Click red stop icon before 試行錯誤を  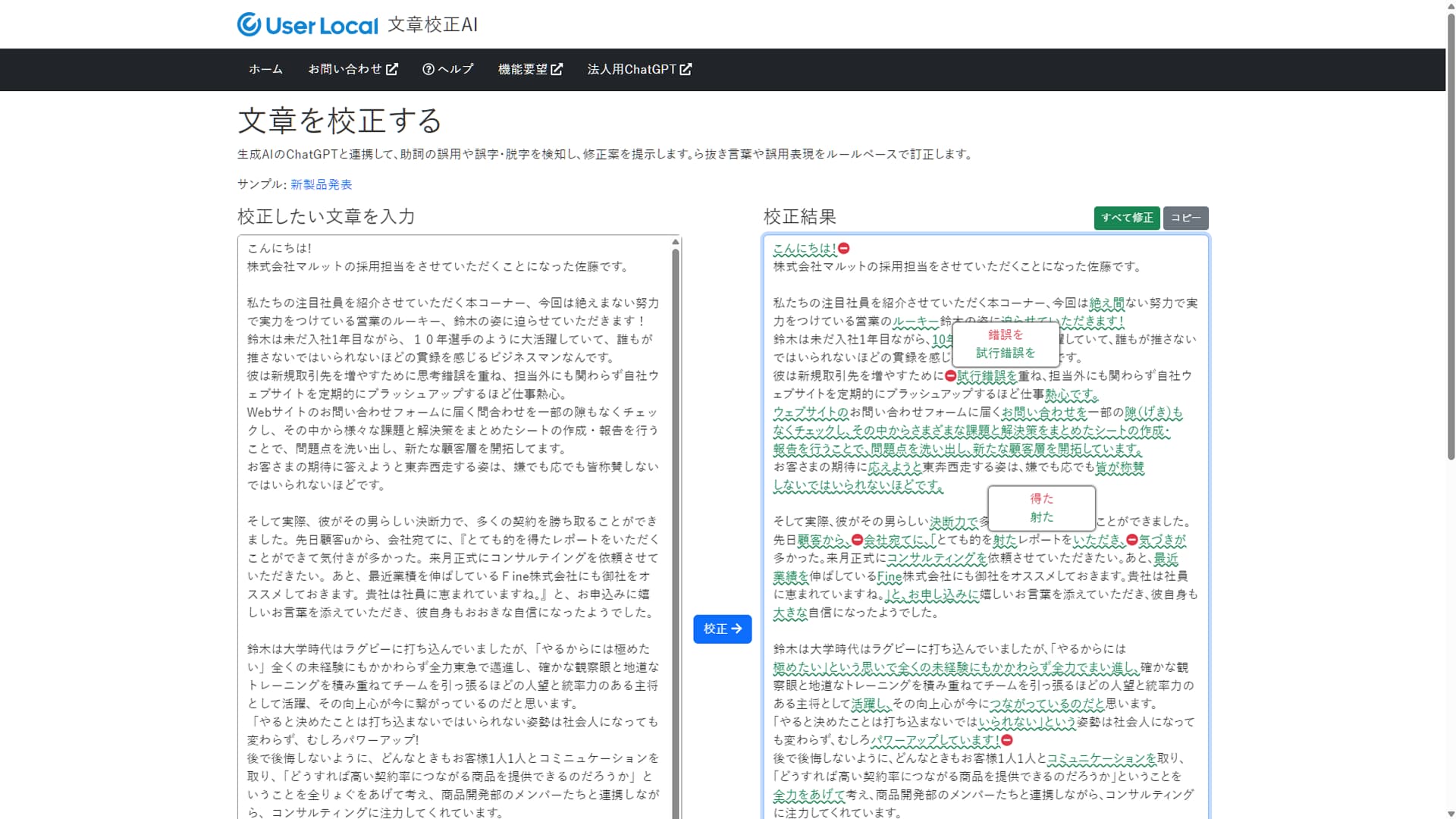[x=950, y=375]
